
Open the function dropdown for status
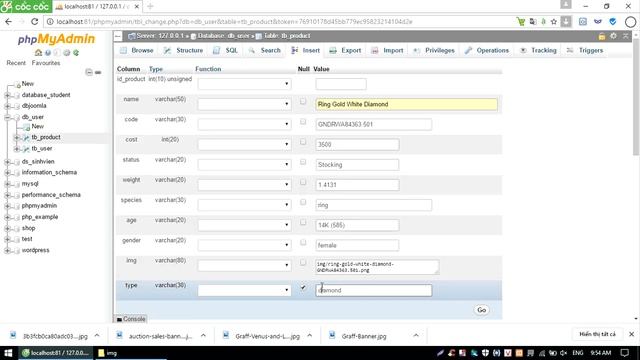pyautogui.click(x=244, y=164)
